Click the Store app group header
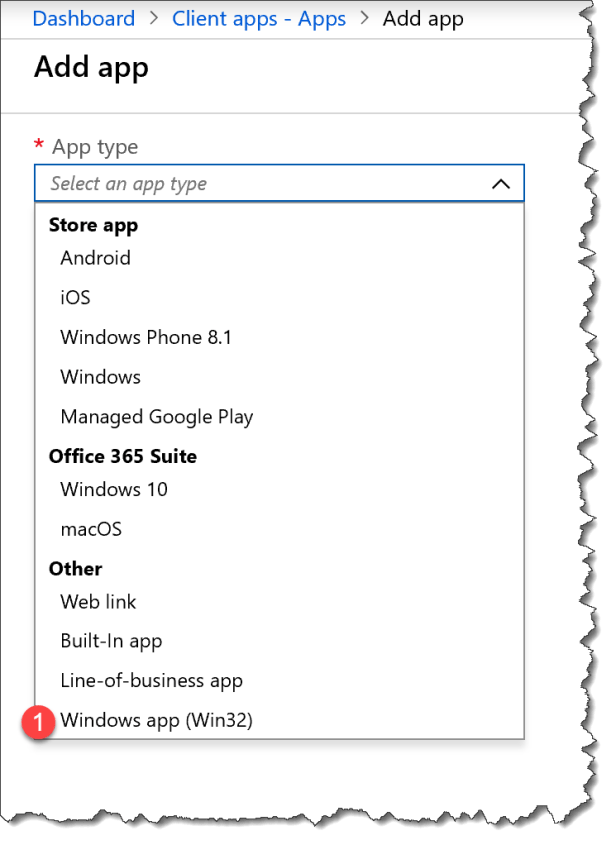Viewport: 616px width, 845px height. coord(93,225)
